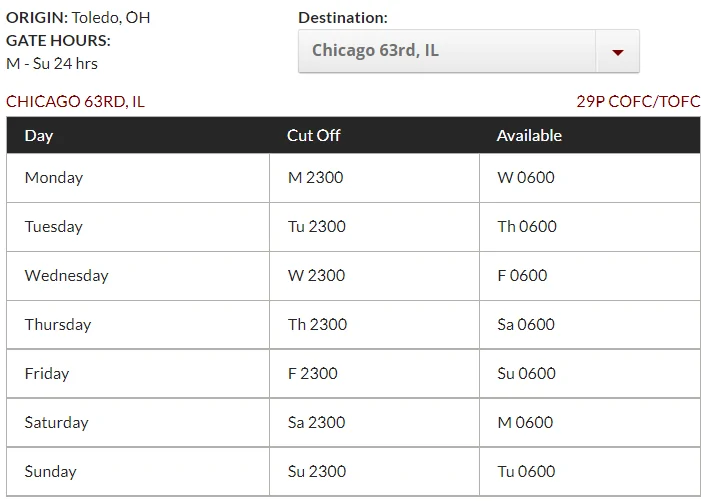
Task: Click the Sa 2300 cut off cell
Action: click(x=374, y=422)
